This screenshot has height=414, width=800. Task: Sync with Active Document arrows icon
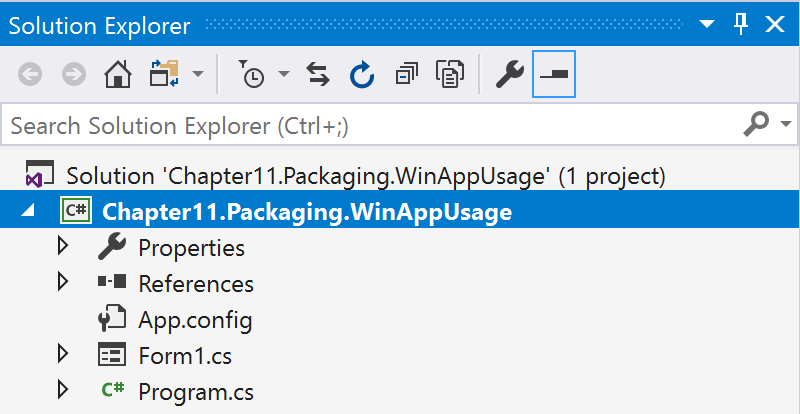(x=318, y=75)
